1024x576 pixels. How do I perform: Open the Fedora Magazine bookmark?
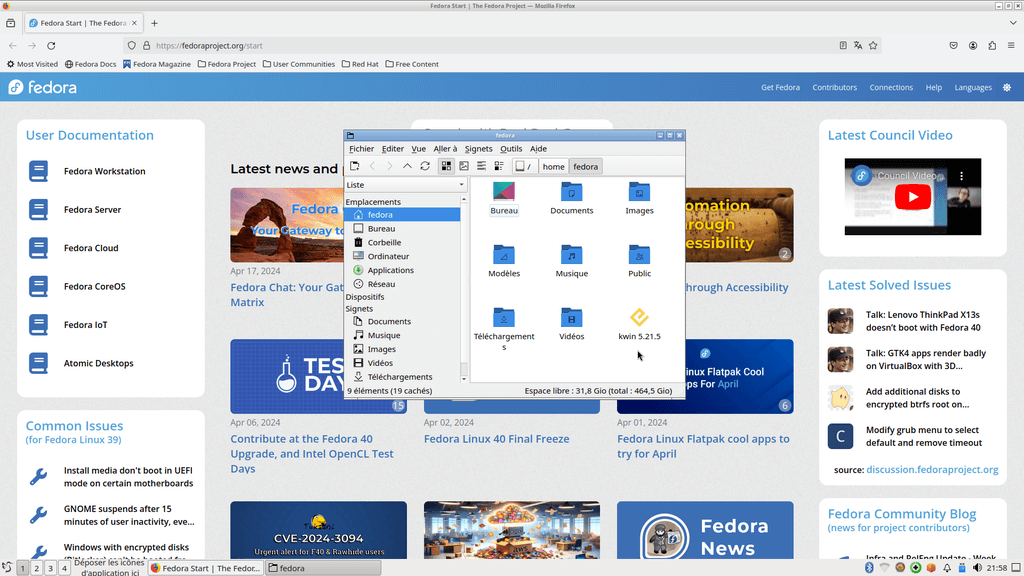157,64
